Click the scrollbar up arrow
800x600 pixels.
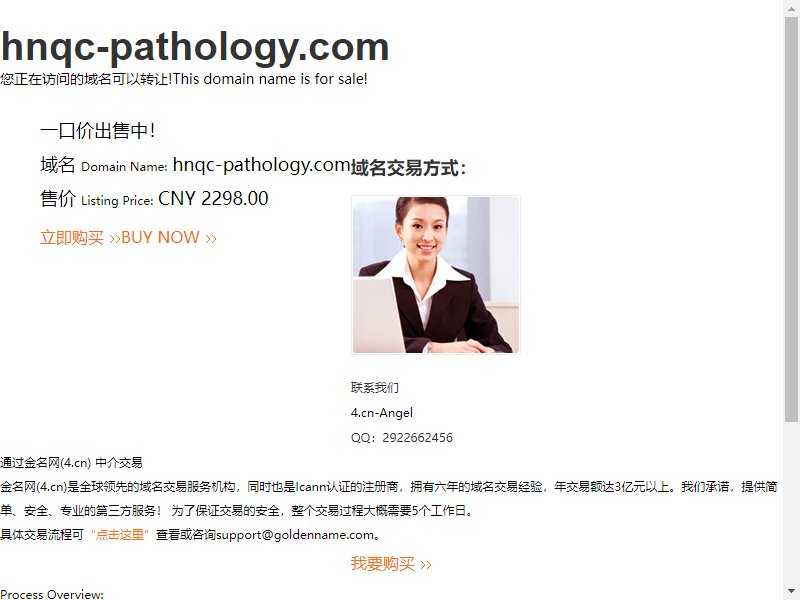791,7
